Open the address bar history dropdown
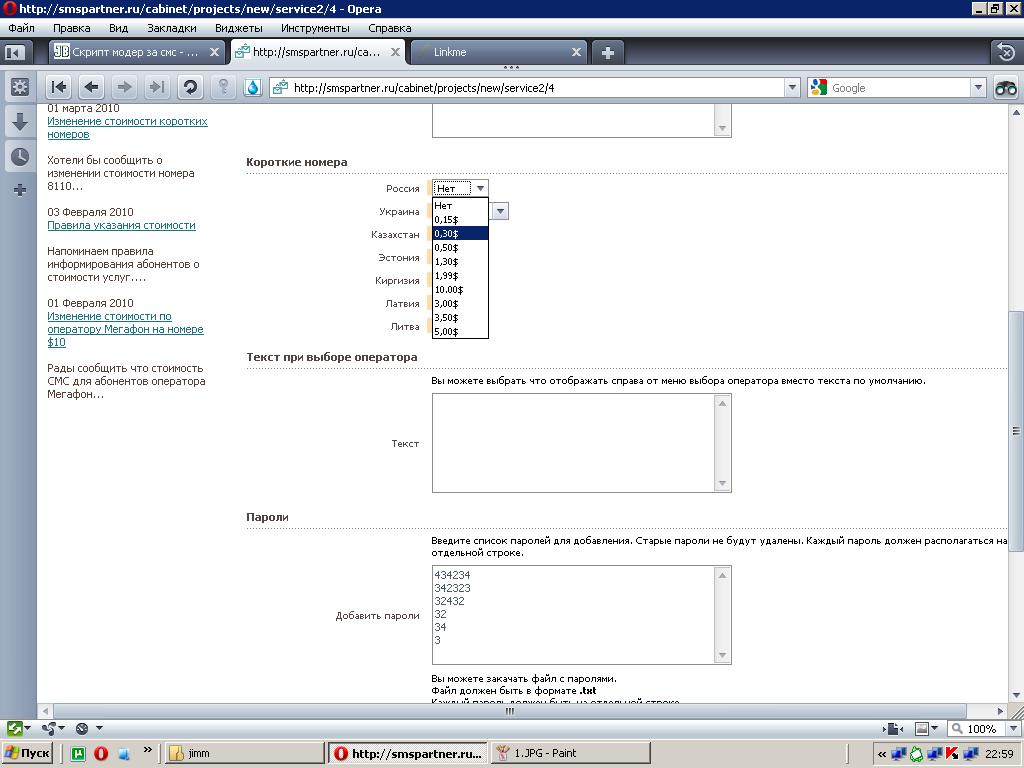 tap(792, 88)
